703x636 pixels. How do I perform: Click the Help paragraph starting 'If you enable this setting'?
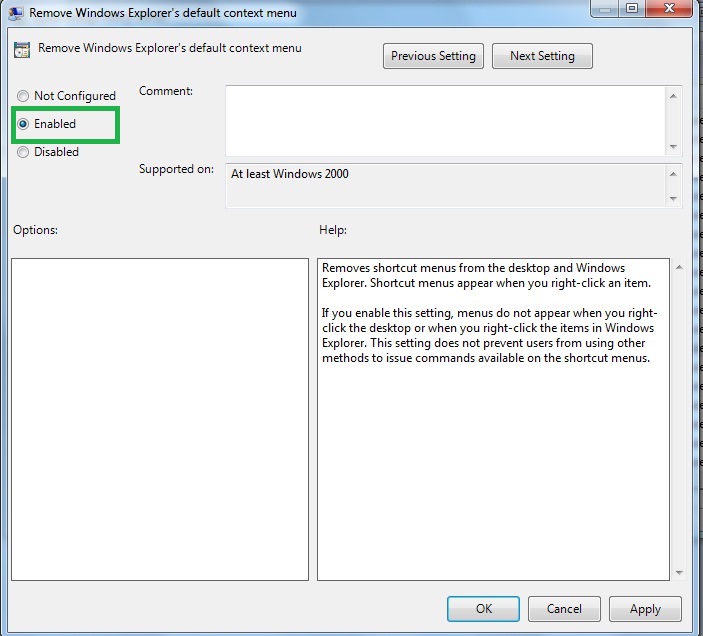click(x=490, y=335)
